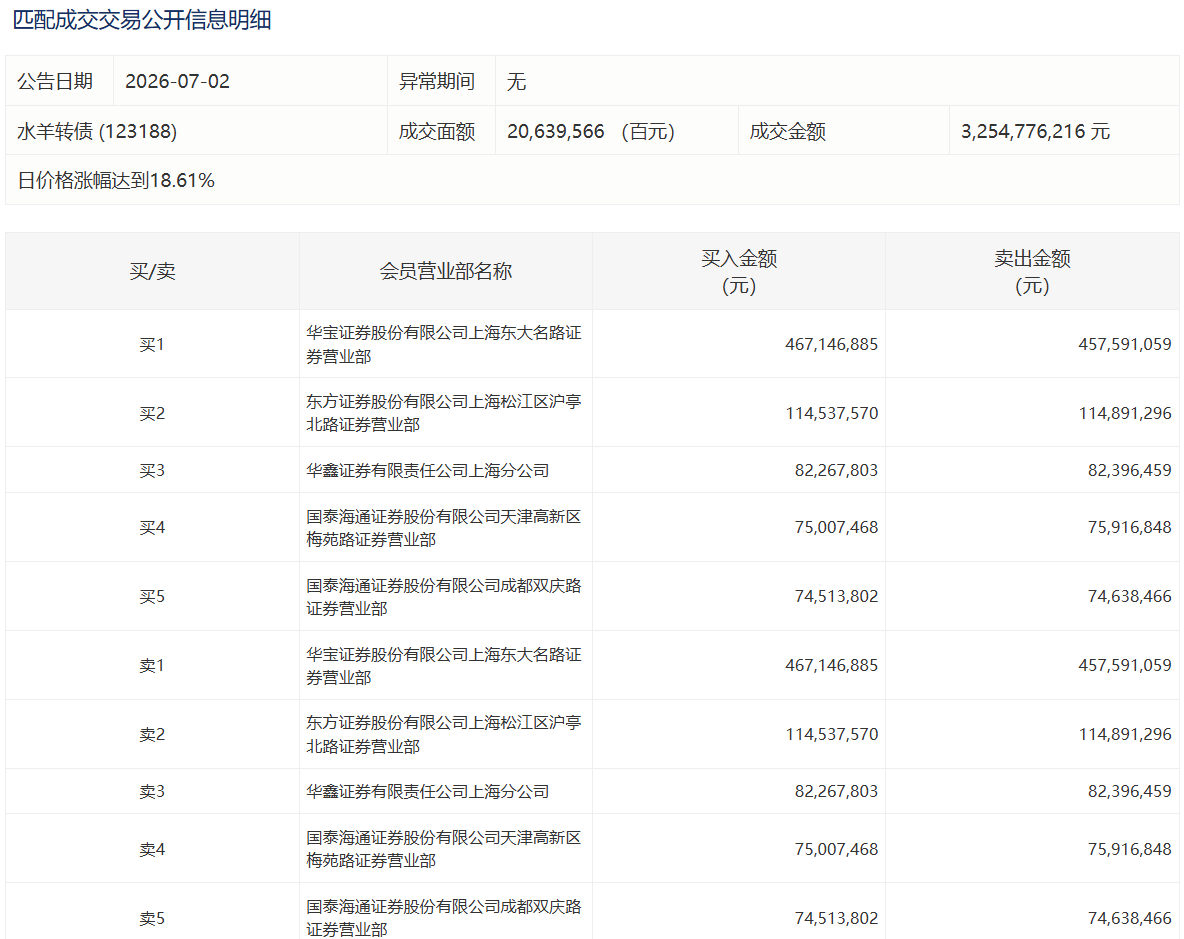Image resolution: width=1184 pixels, height=939 pixels.
Task: Select buy amount 114,537,570 in 买2 row
Action: [x=831, y=413]
